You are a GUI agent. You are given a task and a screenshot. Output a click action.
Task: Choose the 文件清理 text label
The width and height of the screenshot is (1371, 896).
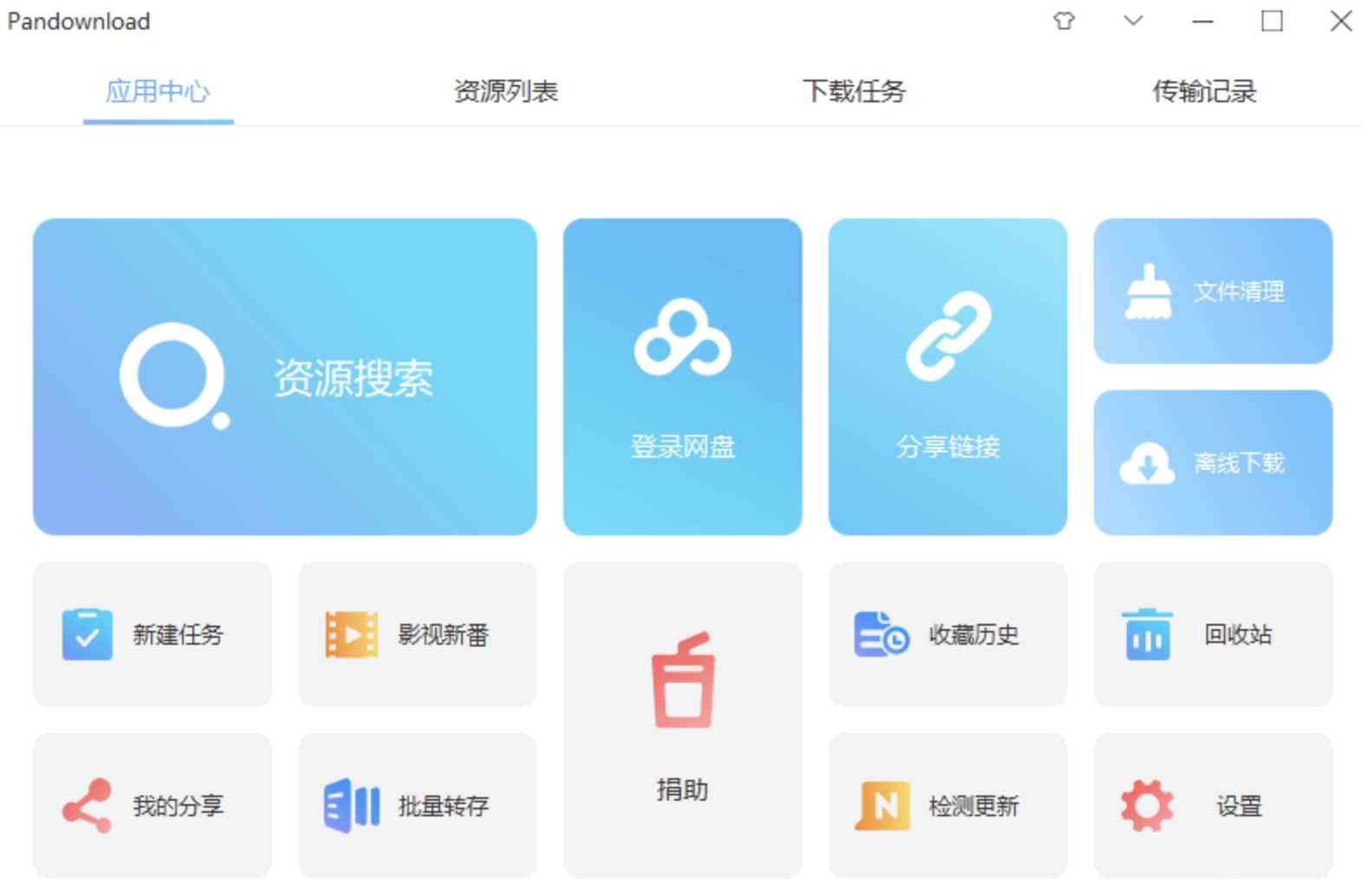[x=1239, y=292]
